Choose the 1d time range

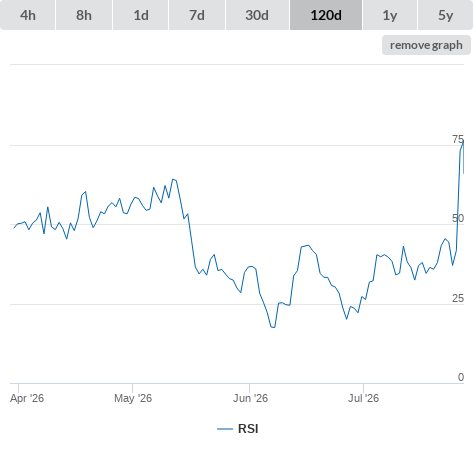(141, 15)
